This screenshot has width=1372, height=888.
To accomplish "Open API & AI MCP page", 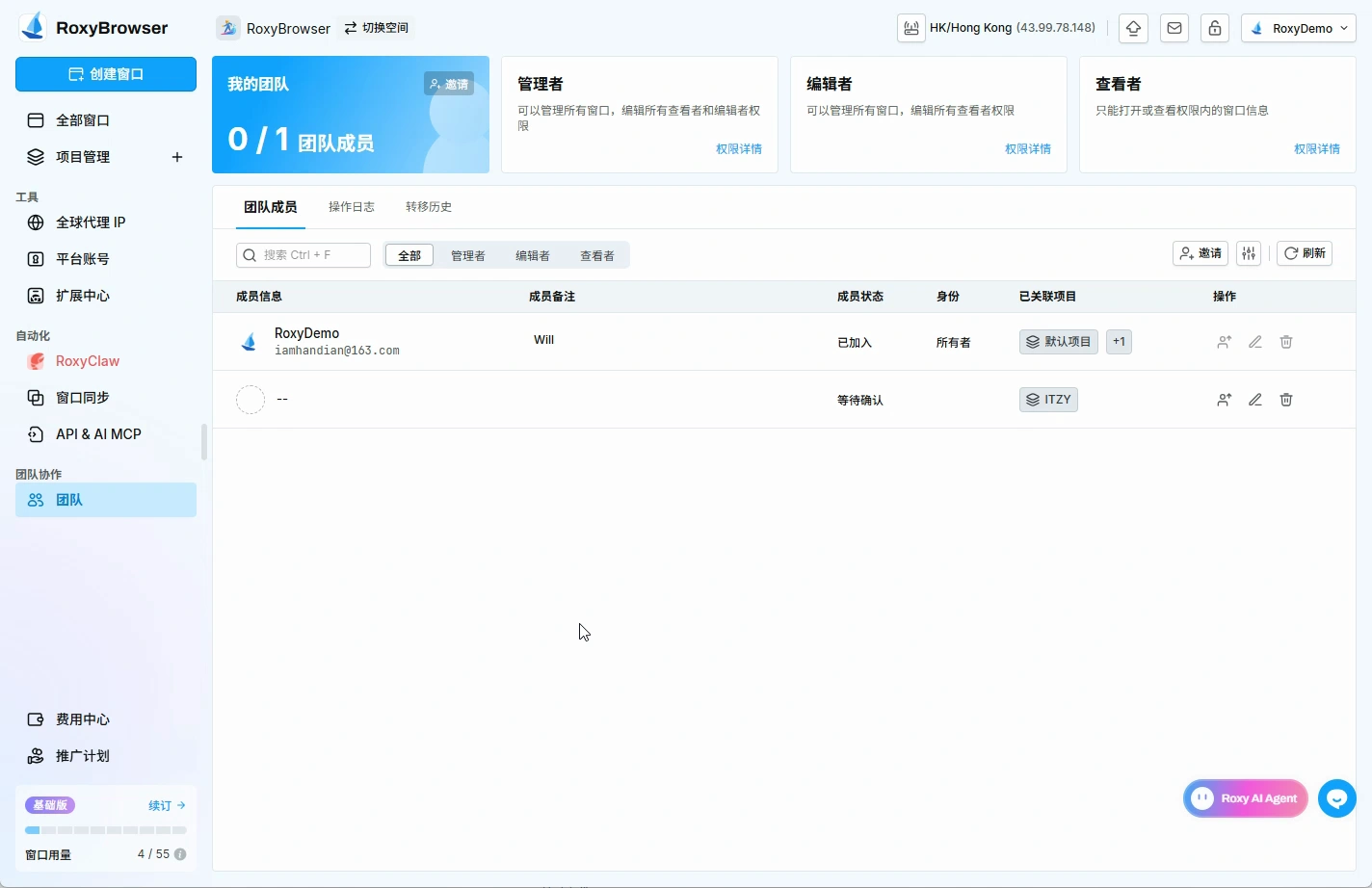I will click(106, 434).
